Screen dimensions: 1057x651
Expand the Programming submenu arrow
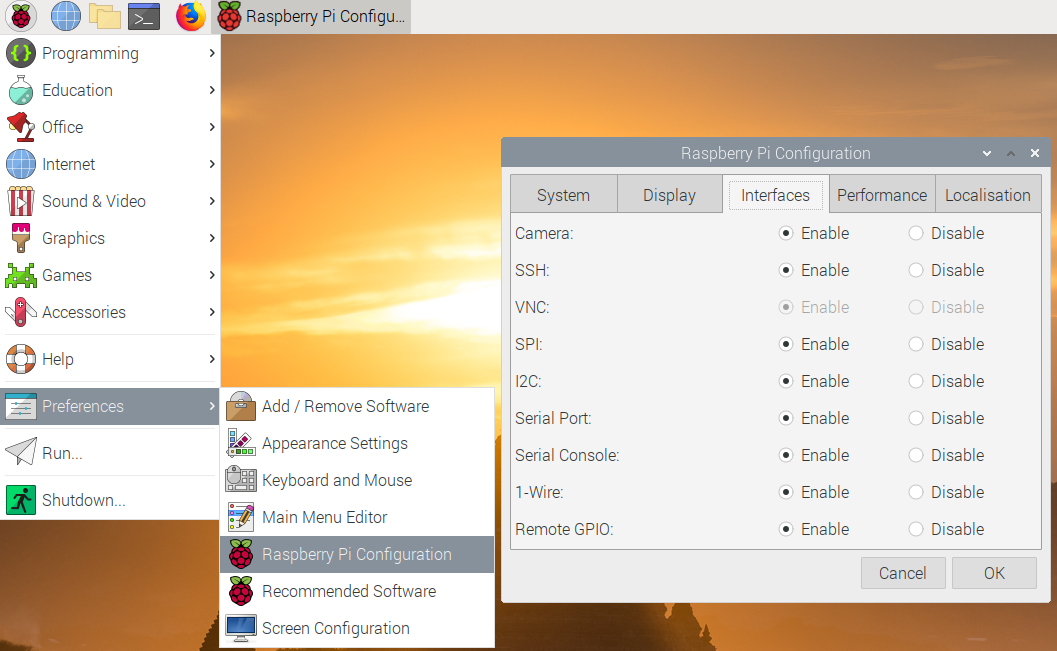[212, 53]
